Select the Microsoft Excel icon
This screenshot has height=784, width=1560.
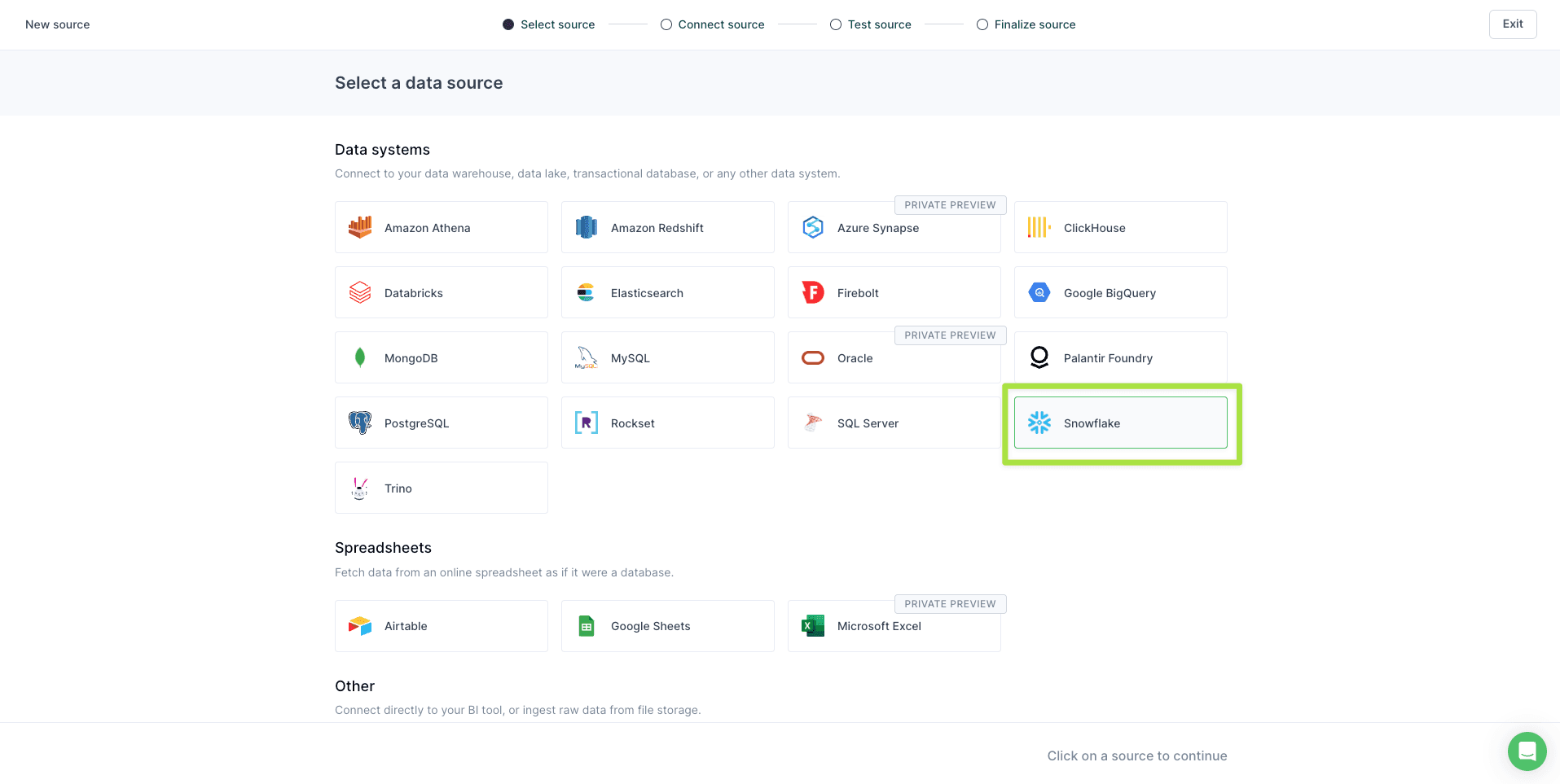click(812, 625)
